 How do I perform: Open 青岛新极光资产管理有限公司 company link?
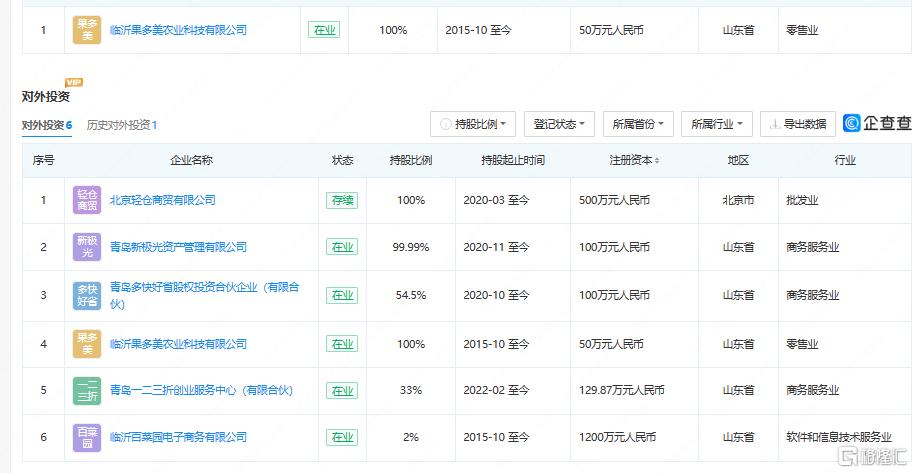click(x=178, y=247)
